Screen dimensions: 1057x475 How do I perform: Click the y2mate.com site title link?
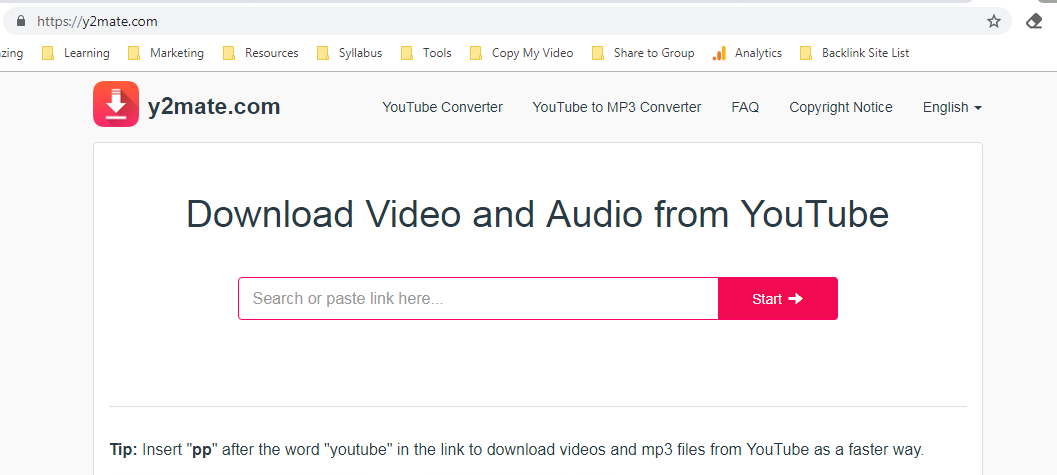pyautogui.click(x=214, y=106)
